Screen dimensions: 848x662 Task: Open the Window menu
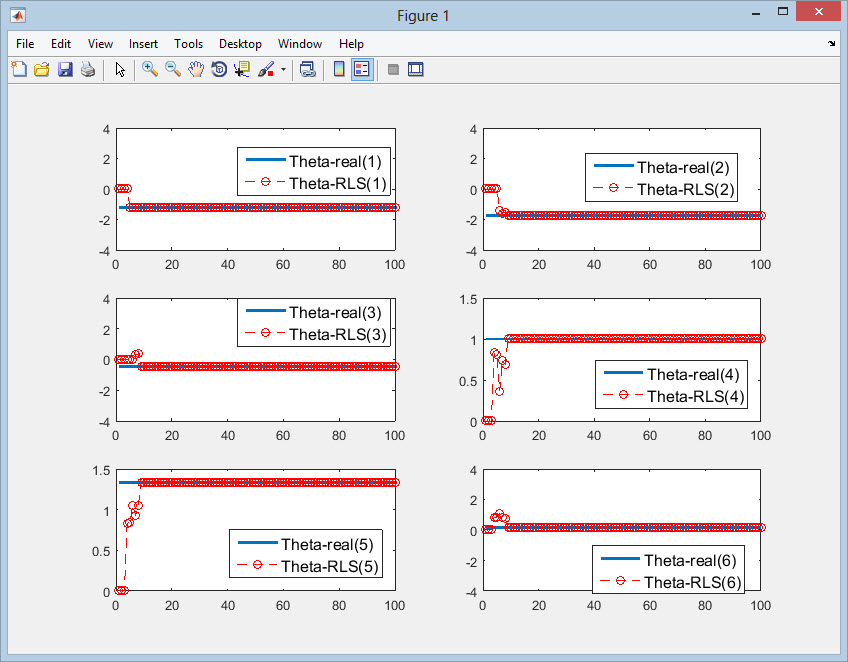coord(300,44)
